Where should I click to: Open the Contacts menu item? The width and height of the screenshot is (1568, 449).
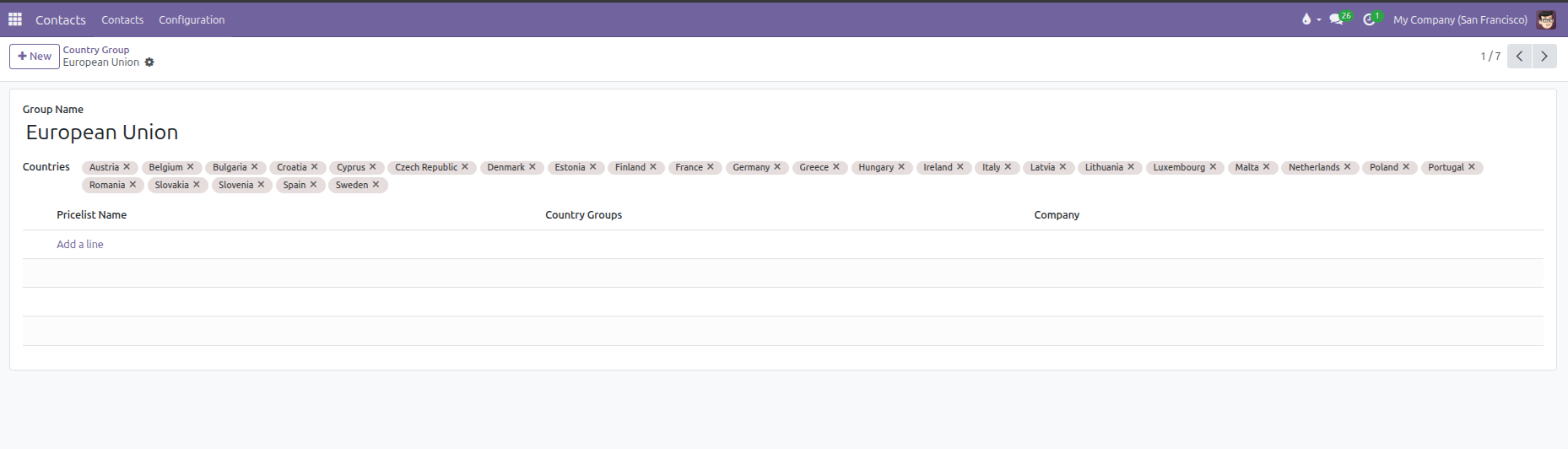122,19
